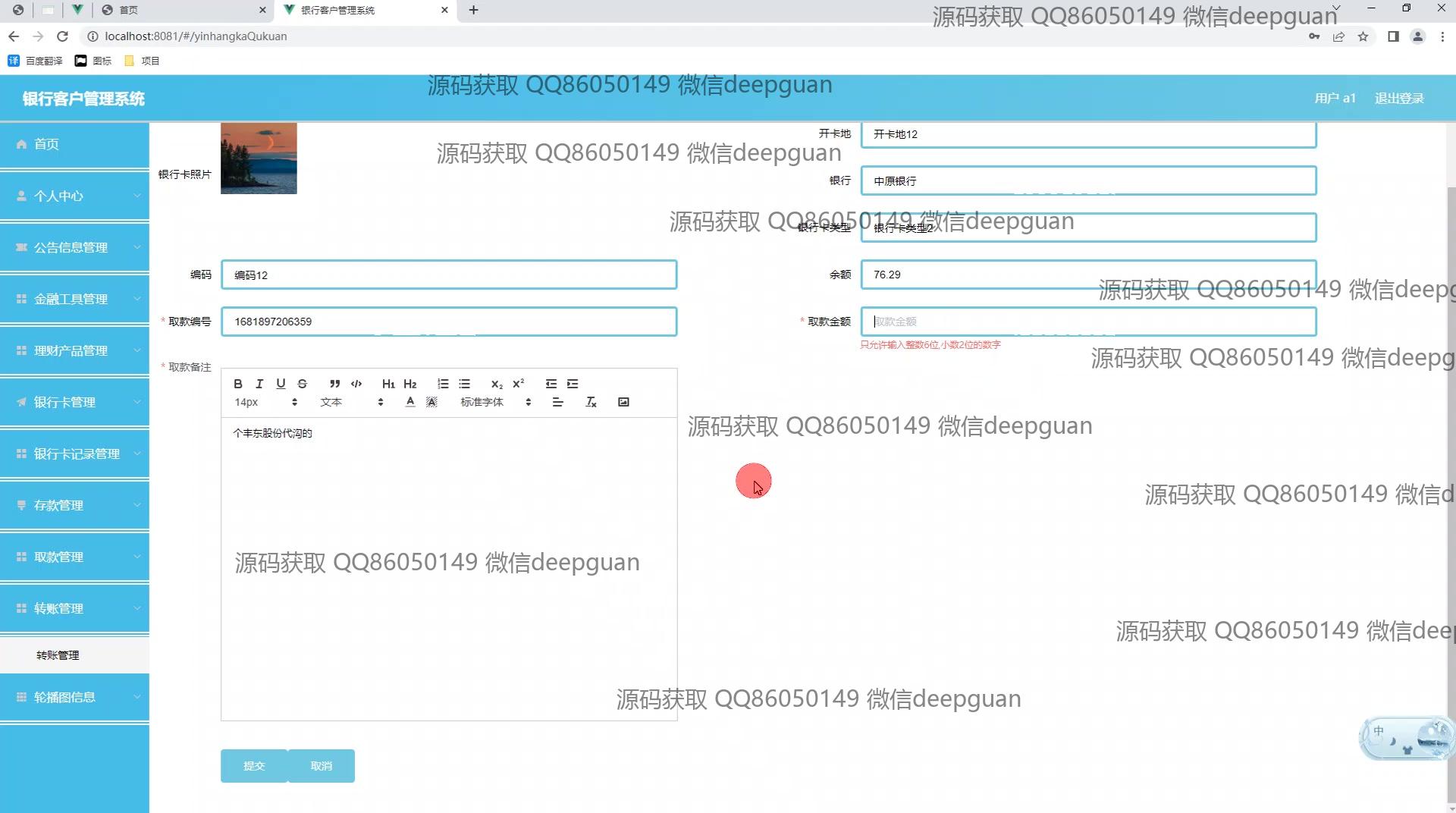Viewport: 1456px width, 813px height.
Task: Open the 文本 heading style dropdown
Action: click(x=352, y=402)
